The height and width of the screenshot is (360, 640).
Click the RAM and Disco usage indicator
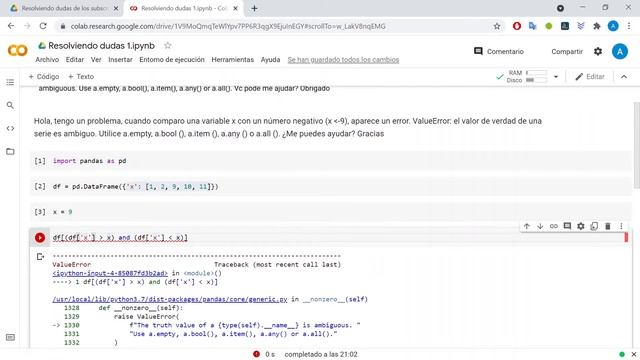(527, 76)
